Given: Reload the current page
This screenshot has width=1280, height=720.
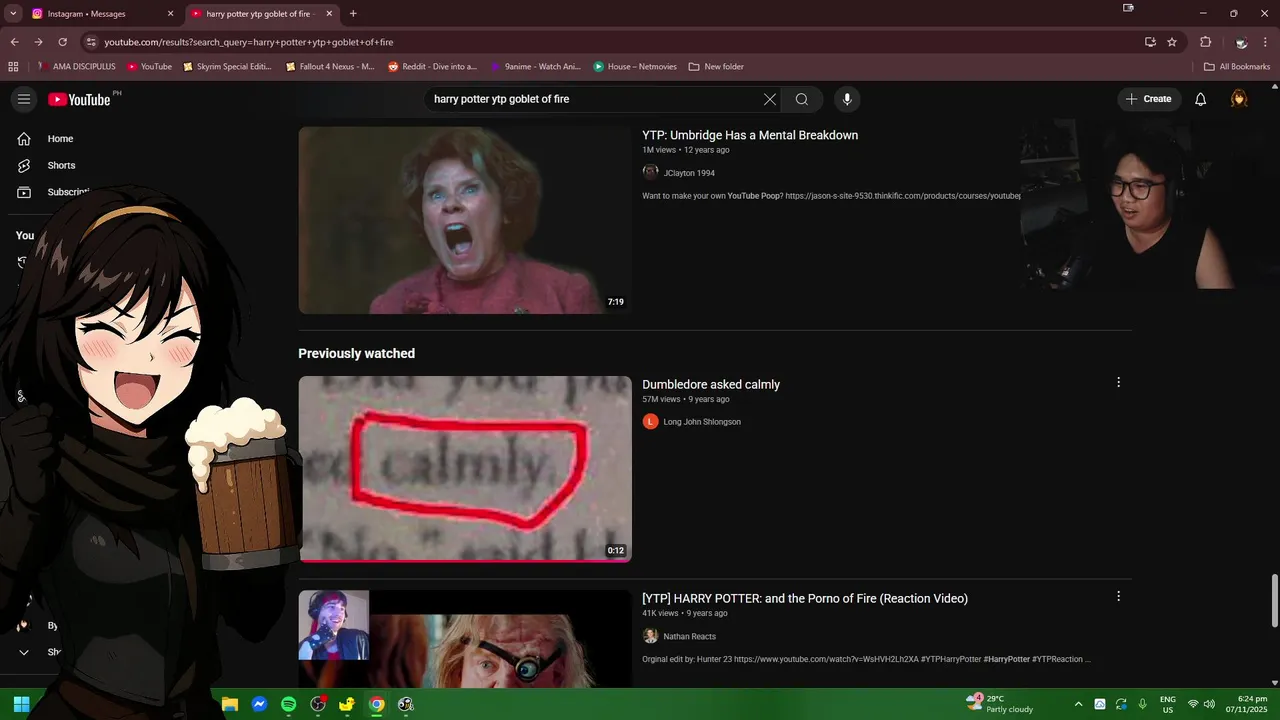Looking at the screenshot, I should [62, 42].
